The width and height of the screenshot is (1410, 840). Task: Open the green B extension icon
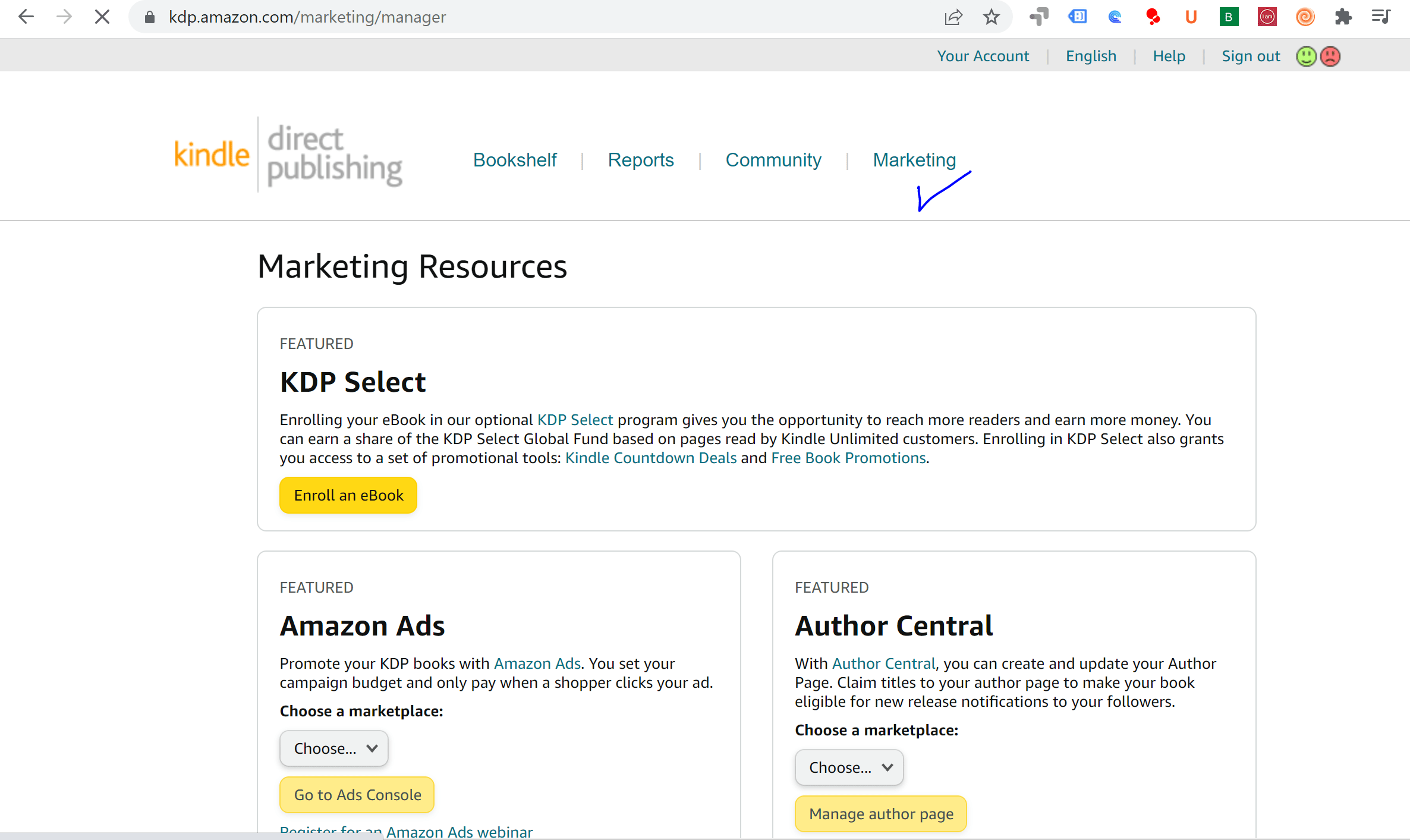(x=1229, y=17)
